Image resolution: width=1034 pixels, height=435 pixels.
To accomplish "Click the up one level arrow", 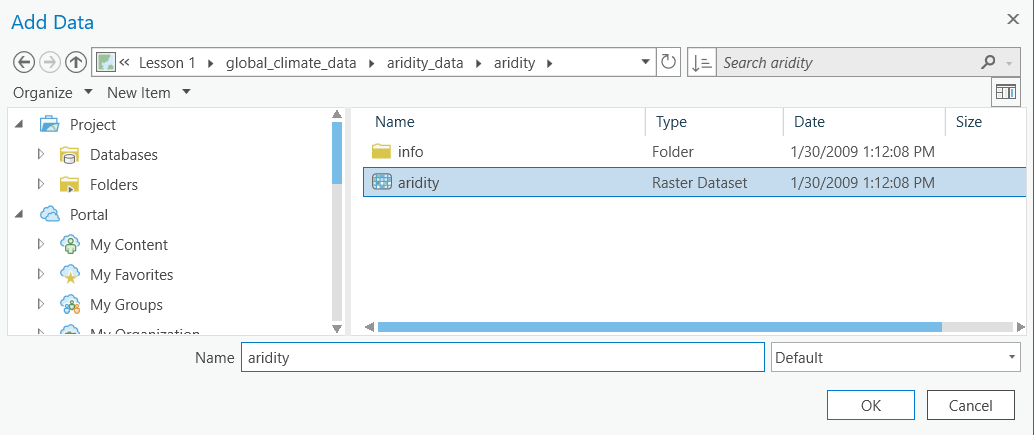I will click(x=76, y=62).
